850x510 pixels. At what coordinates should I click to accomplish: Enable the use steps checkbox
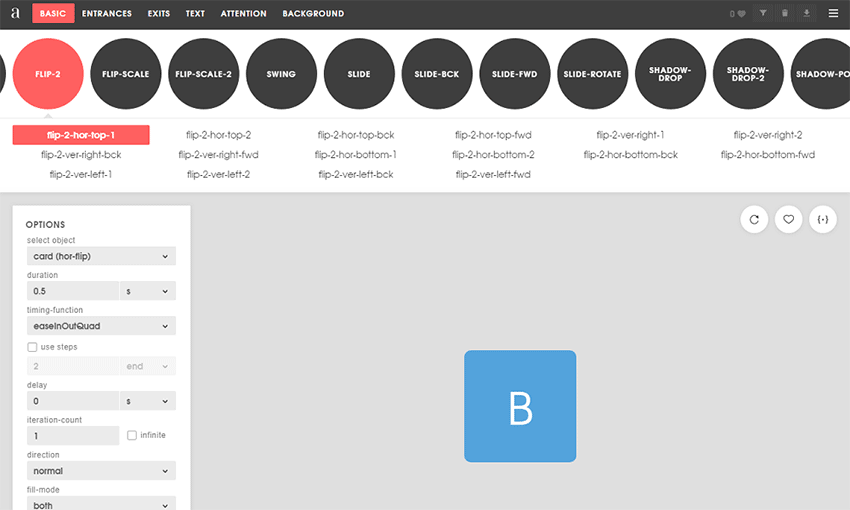(33, 347)
